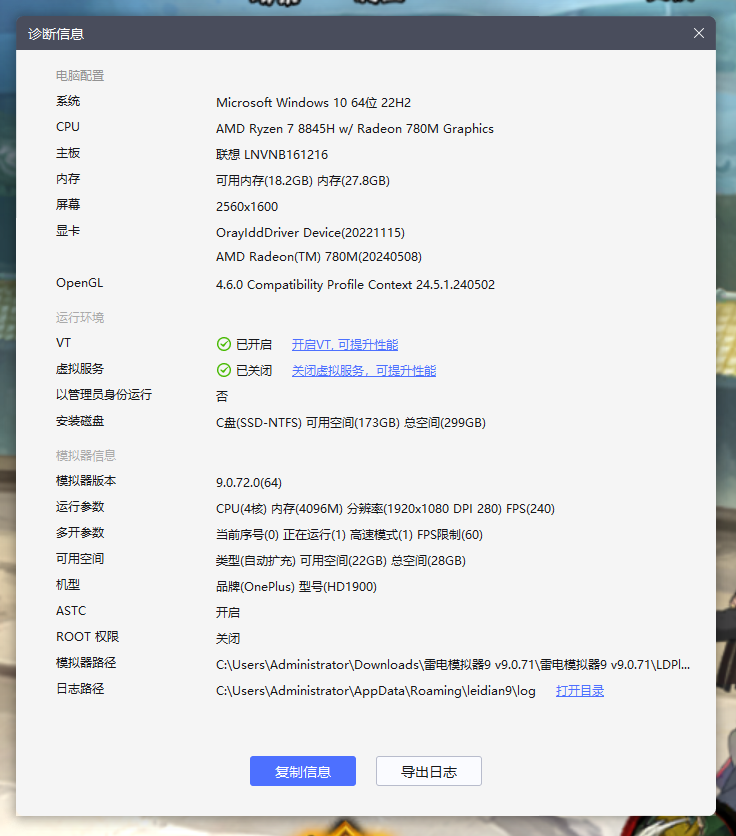Viewport: 736px width, 836px height.
Task: Click the 品牌(OnePlus) 型号(HD1900) value
Action: pos(296,586)
